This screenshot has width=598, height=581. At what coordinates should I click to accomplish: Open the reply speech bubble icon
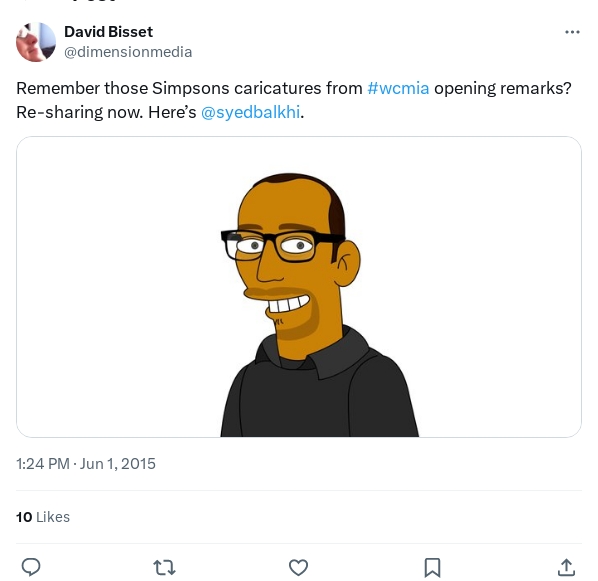(x=31, y=567)
